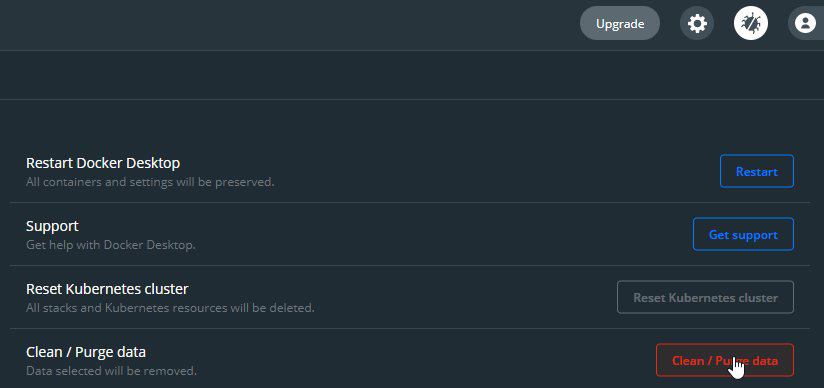
Task: Select the Restart Docker Desktop heading
Action: click(103, 163)
